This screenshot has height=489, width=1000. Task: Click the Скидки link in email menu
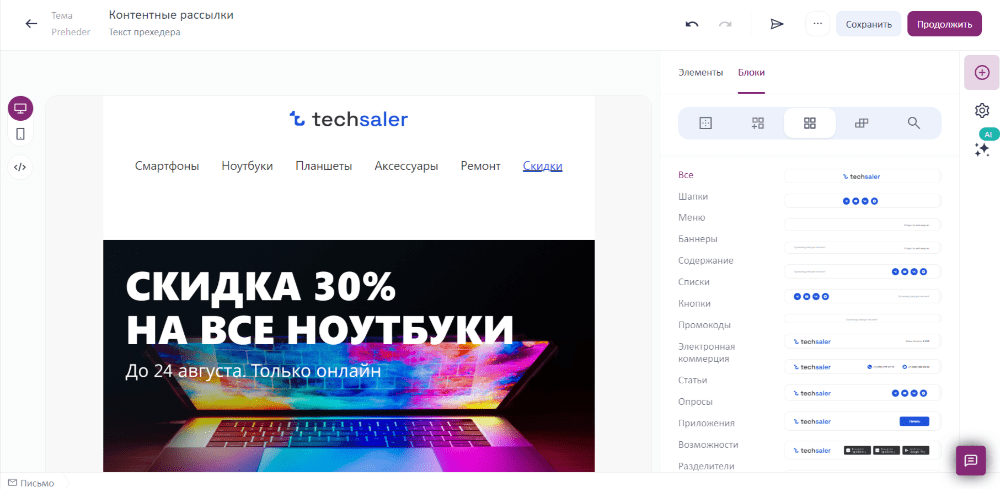[543, 166]
